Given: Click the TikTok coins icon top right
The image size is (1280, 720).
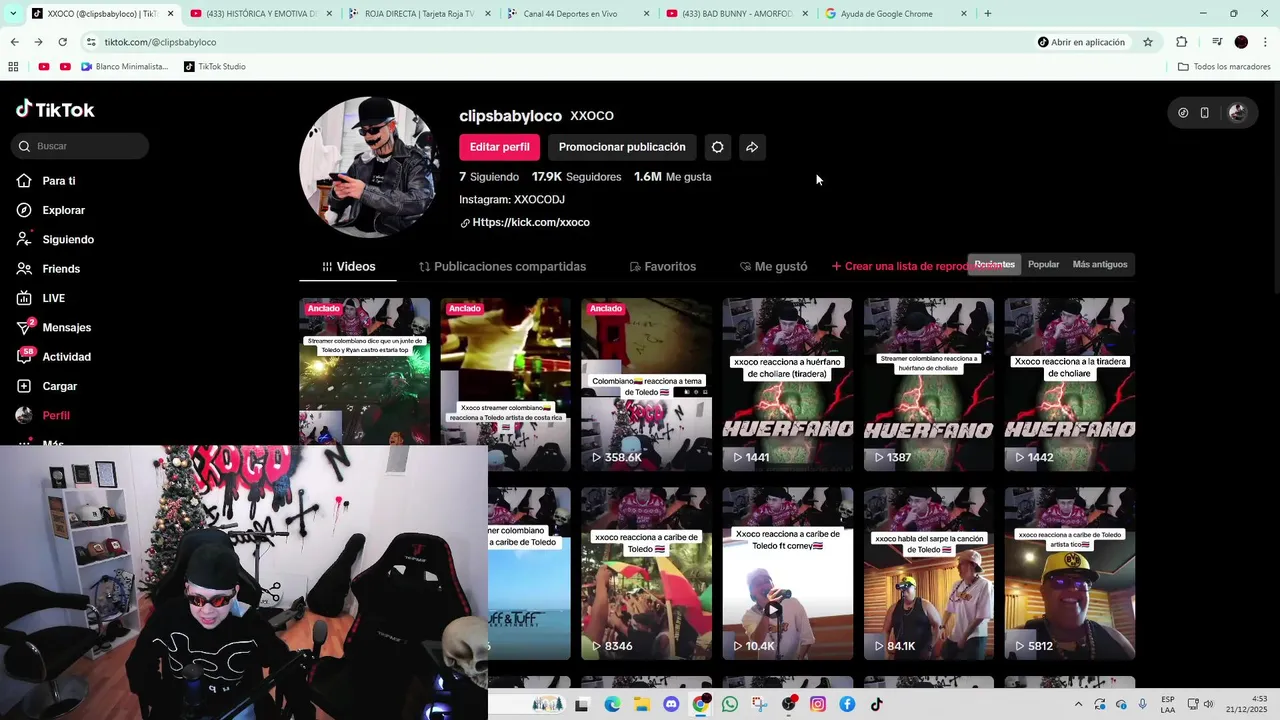Looking at the screenshot, I should click(x=1183, y=113).
